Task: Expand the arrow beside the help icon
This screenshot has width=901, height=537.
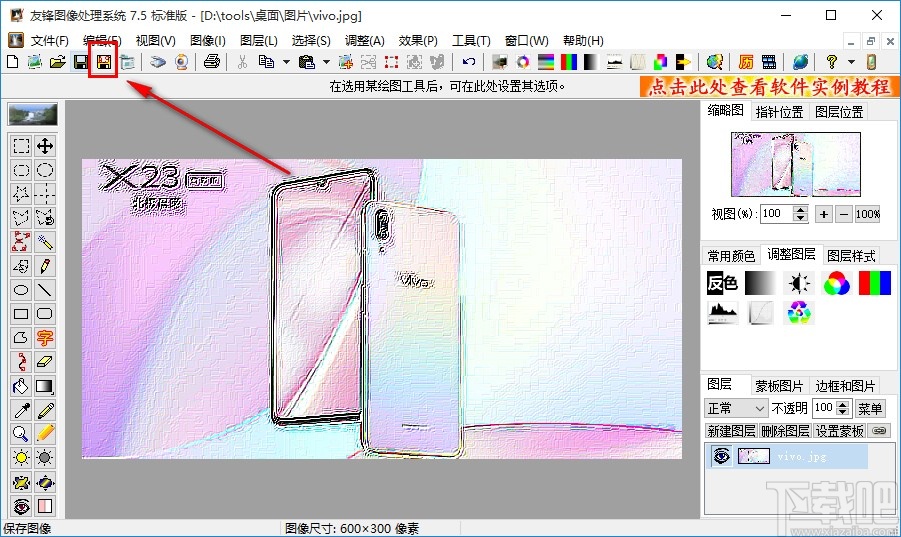Action: [x=852, y=62]
